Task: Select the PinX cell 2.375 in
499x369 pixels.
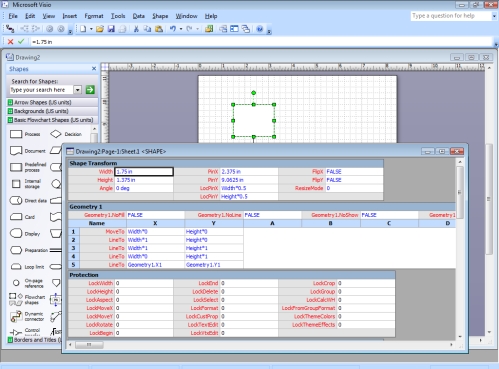Action: 249,172
